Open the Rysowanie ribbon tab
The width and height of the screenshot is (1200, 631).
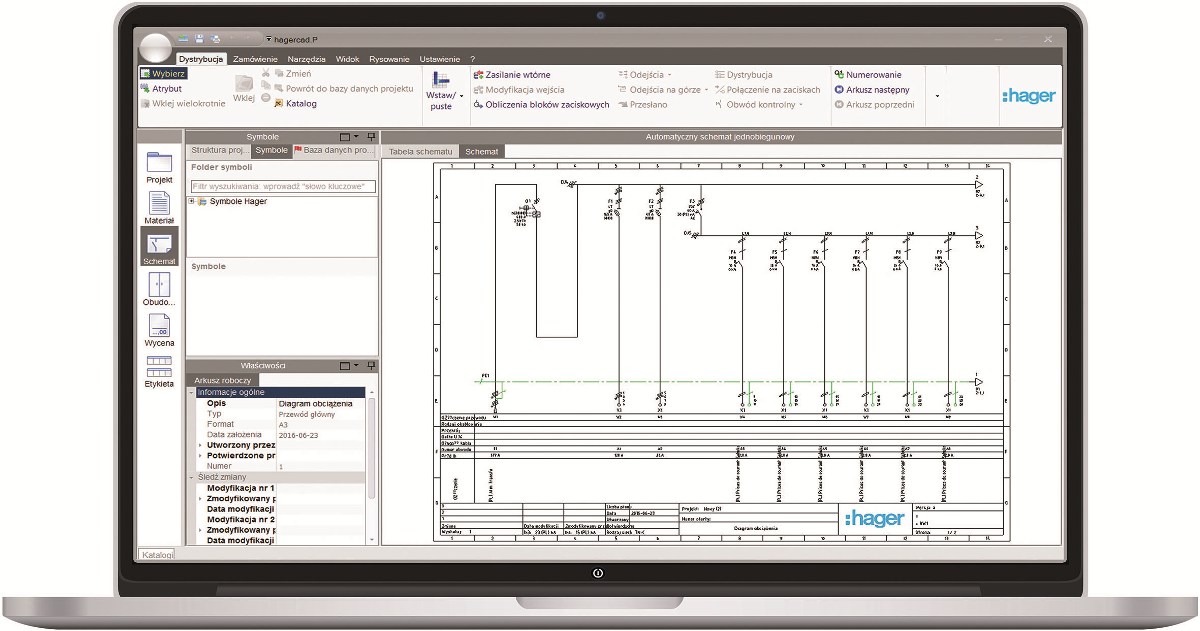tap(389, 60)
